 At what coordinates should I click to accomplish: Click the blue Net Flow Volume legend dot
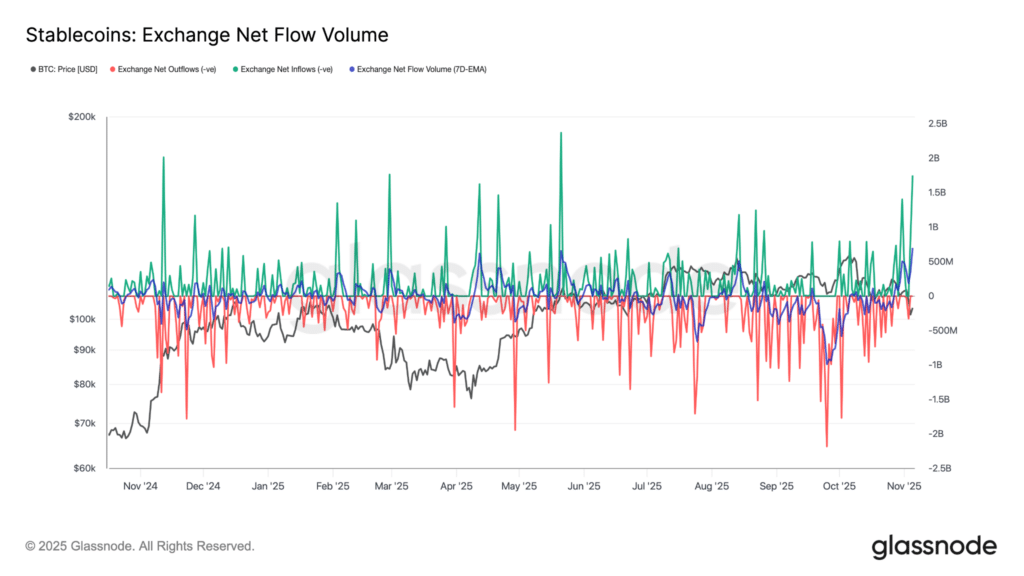coord(352,69)
